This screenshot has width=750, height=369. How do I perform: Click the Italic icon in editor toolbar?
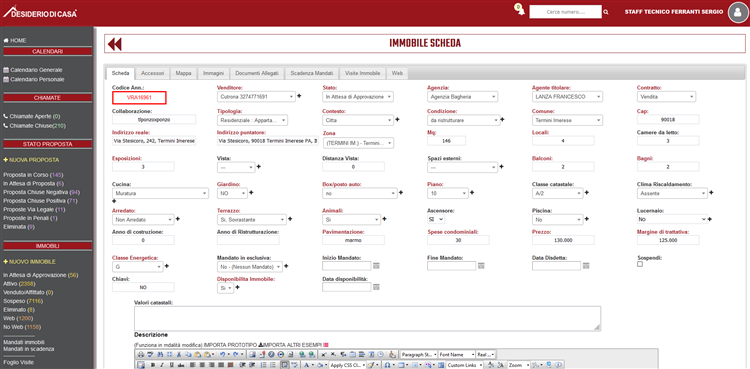(x=161, y=365)
